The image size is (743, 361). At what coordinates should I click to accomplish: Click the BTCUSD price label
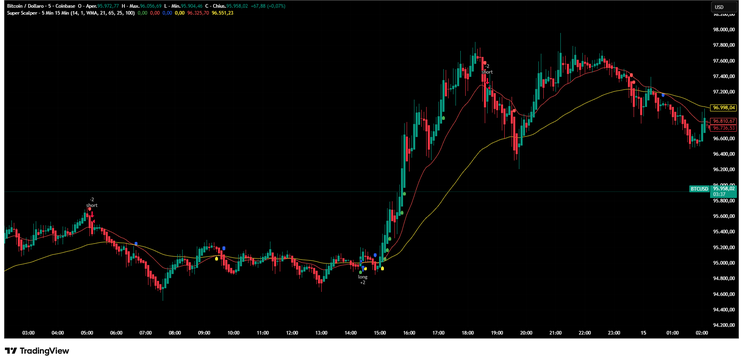pos(699,189)
